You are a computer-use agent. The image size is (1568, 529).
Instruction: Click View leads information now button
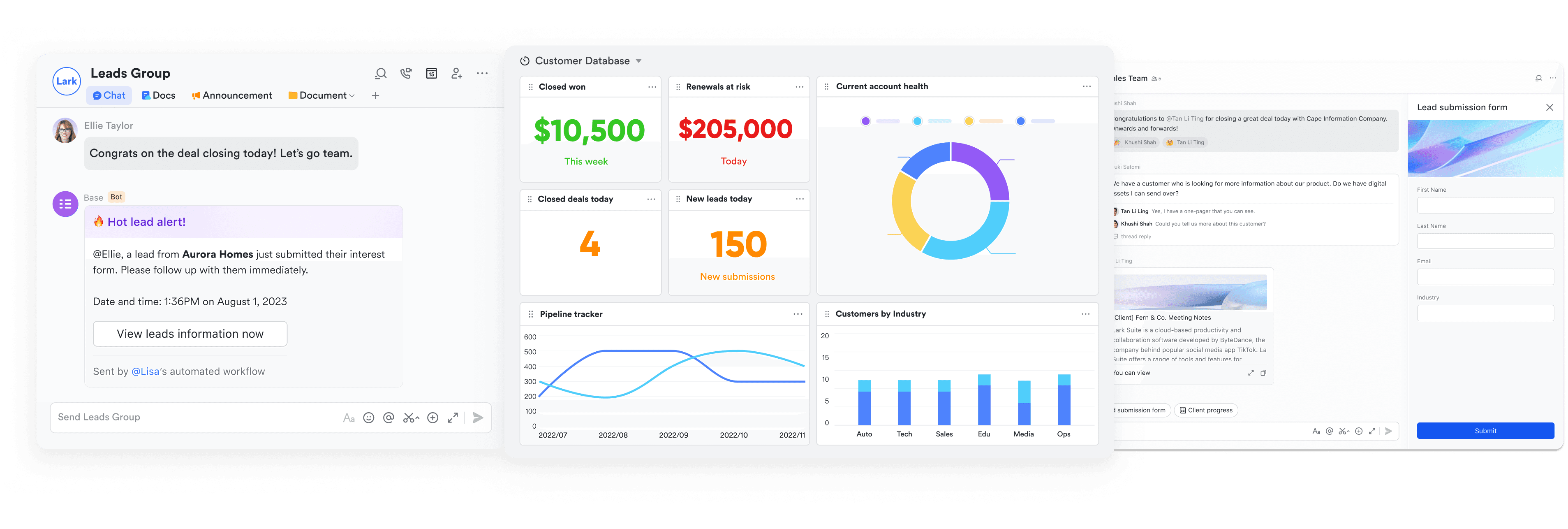pyautogui.click(x=190, y=334)
